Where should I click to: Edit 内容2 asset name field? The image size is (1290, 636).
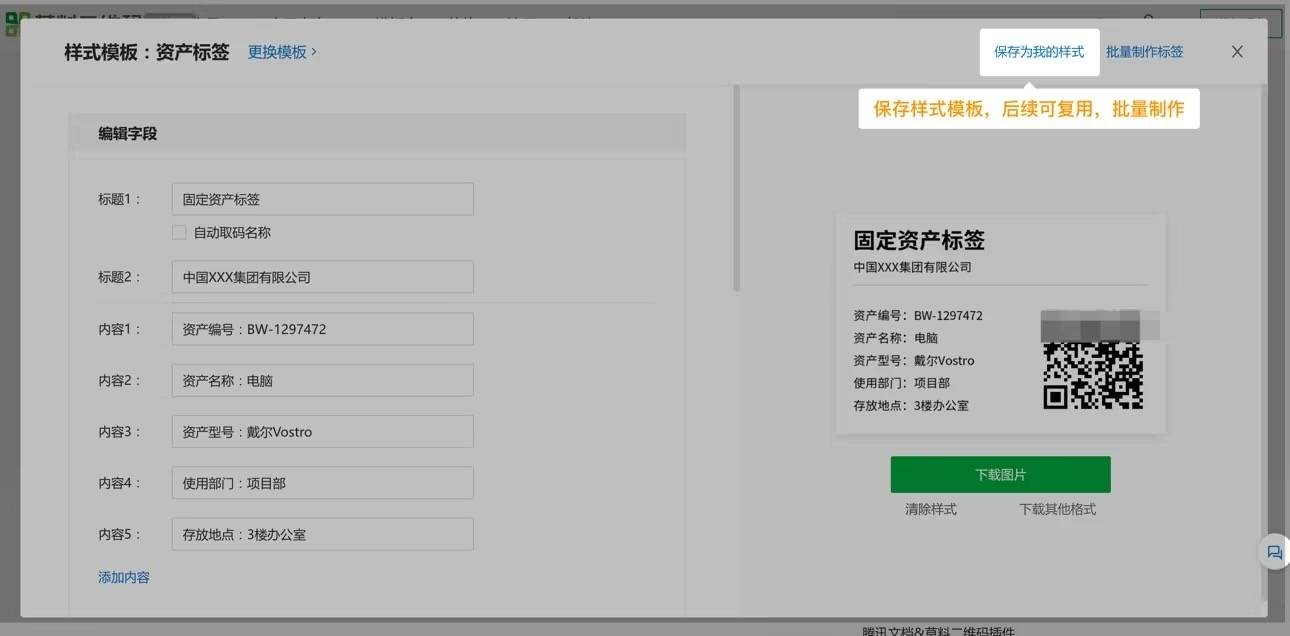322,381
